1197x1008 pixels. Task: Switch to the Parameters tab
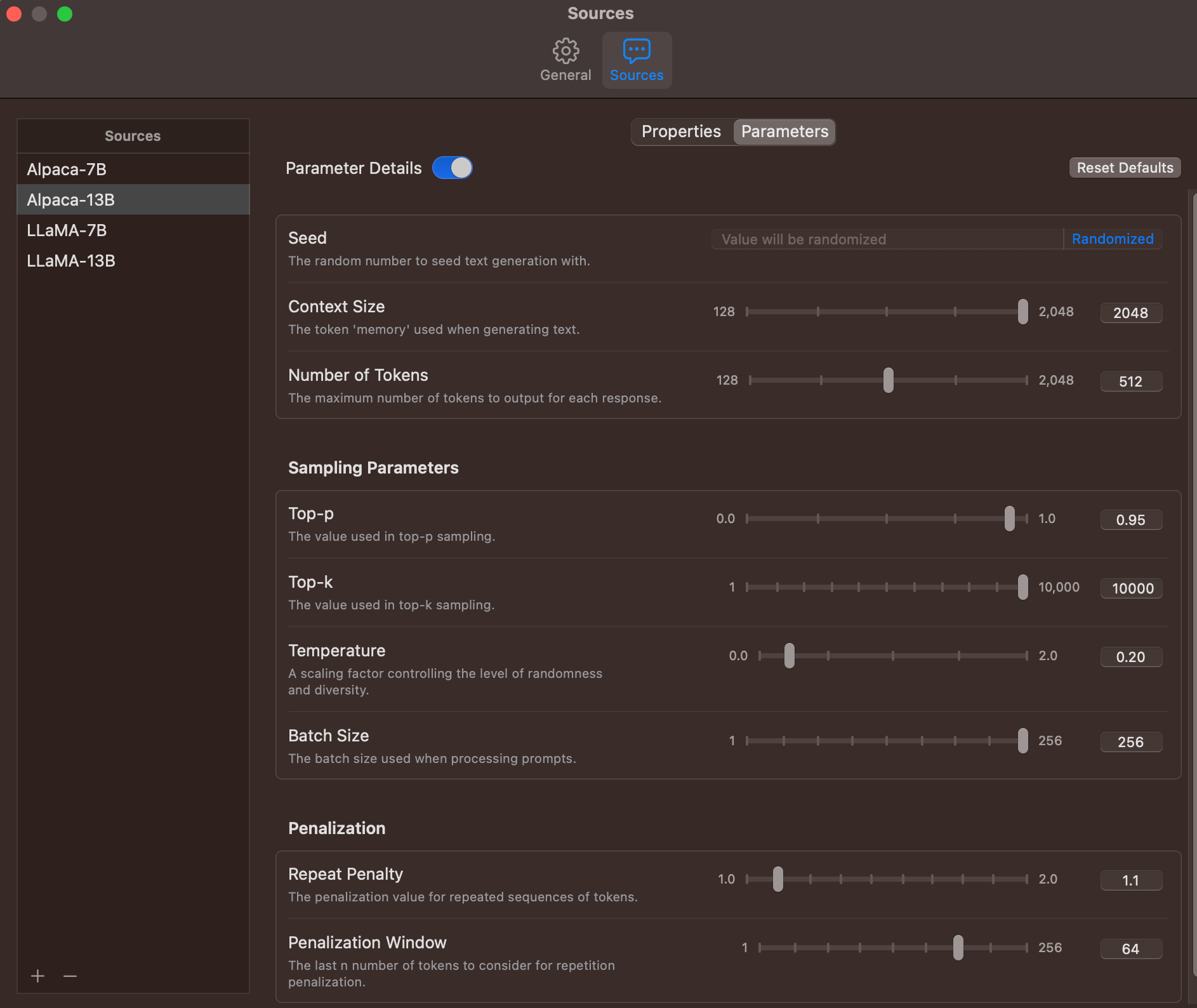(x=784, y=132)
